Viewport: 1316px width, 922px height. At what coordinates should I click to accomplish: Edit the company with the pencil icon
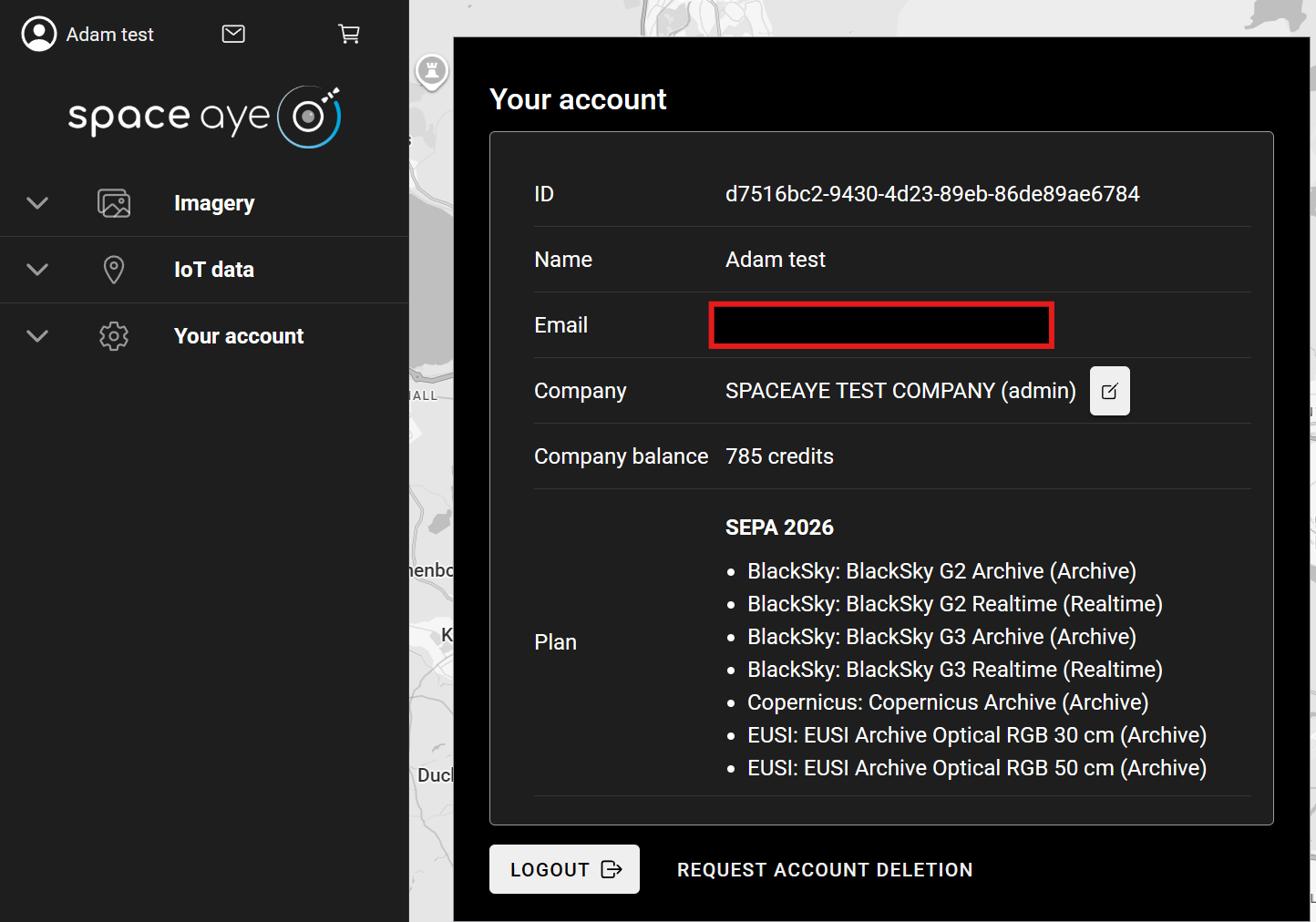(1110, 391)
